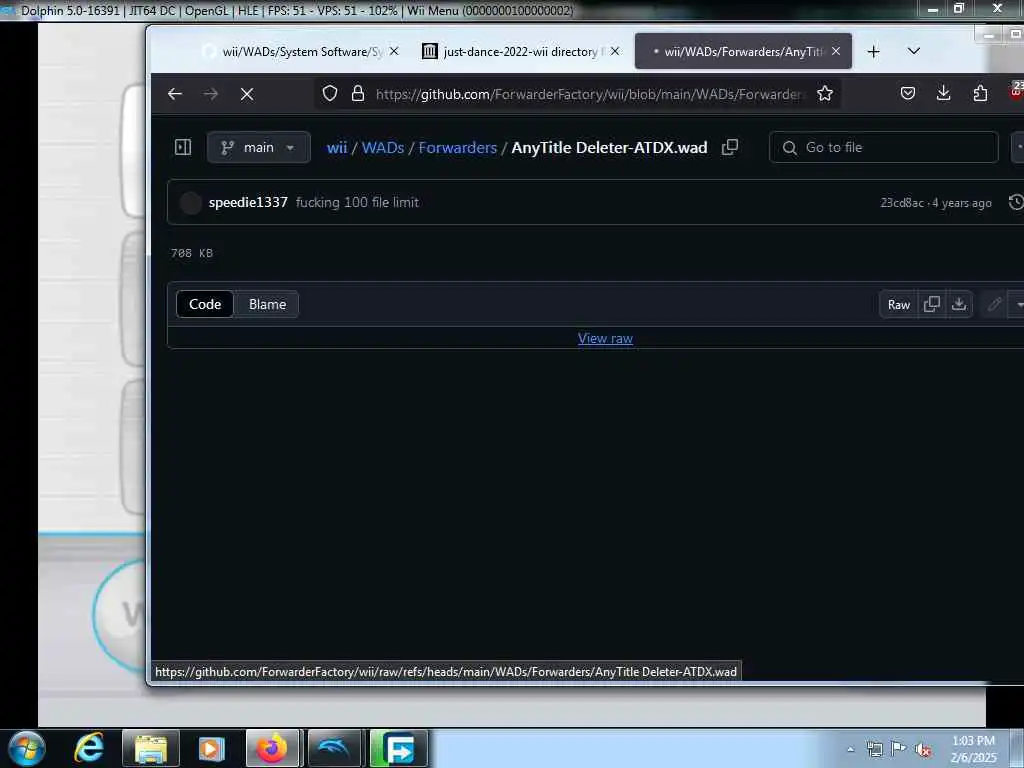
Task: Open Windows Explorer folder in taskbar
Action: 150,748
